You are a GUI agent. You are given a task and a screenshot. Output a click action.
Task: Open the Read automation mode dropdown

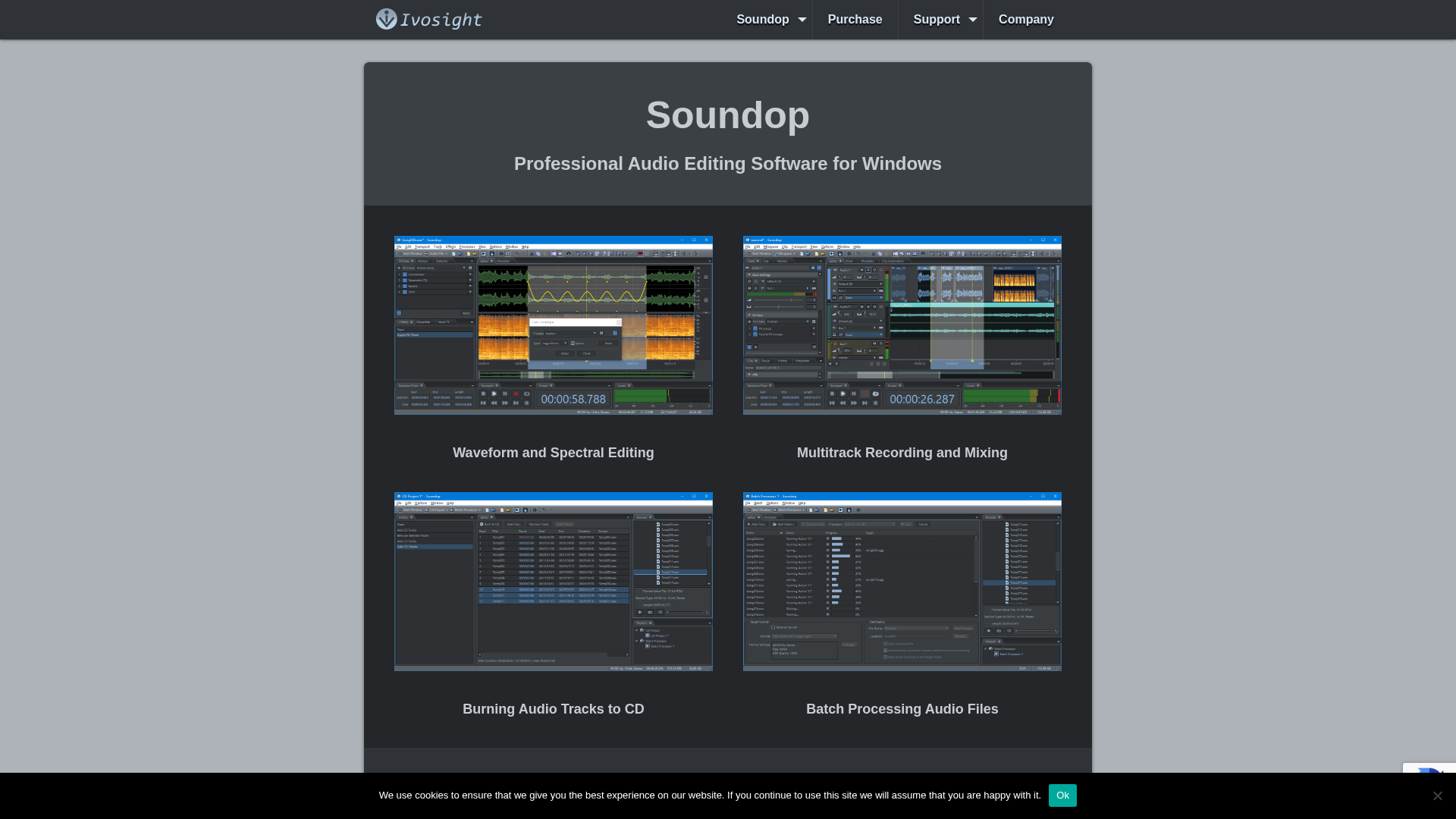click(x=864, y=298)
